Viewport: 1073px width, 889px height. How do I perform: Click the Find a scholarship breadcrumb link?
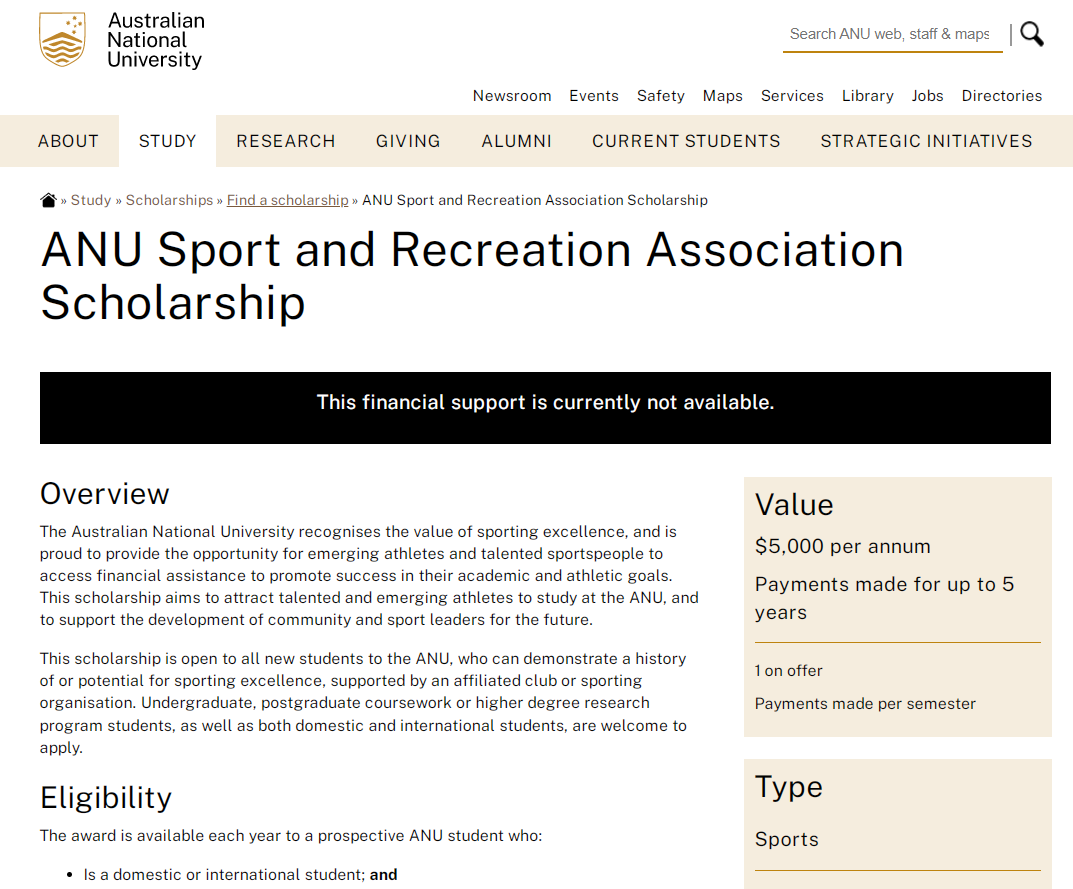point(288,200)
